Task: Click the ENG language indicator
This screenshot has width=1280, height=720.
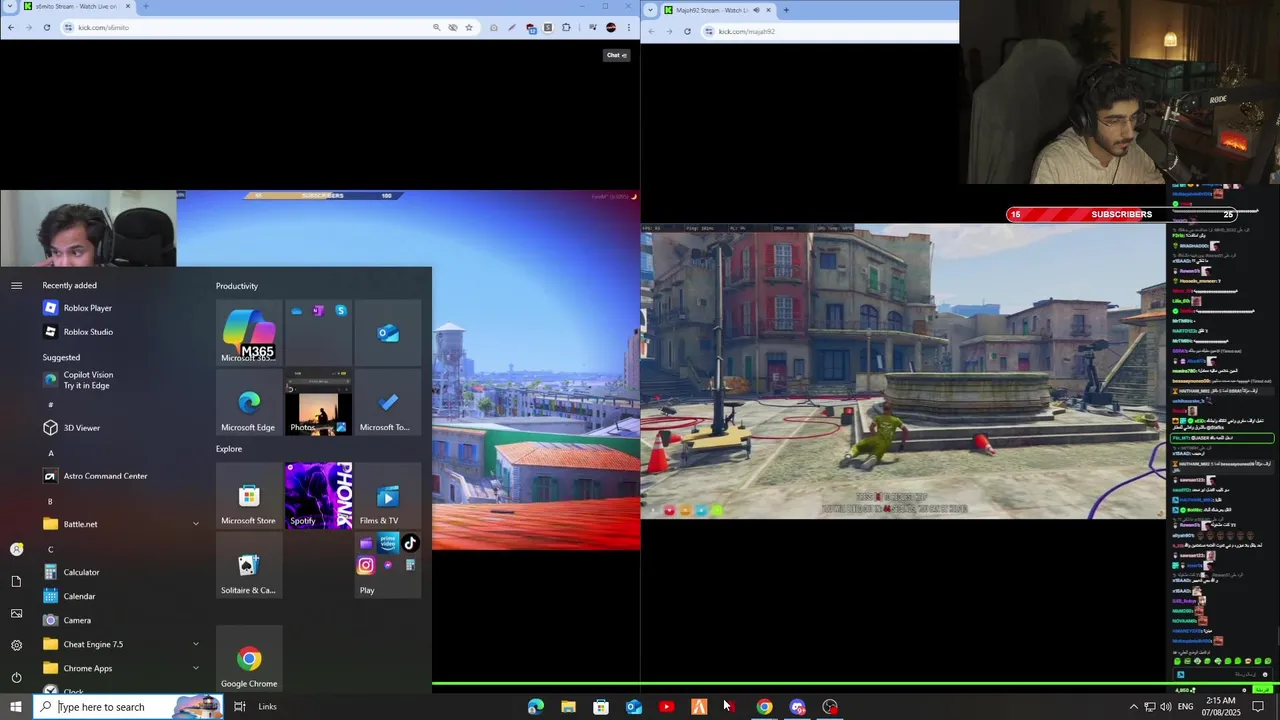Action: click(x=1185, y=707)
